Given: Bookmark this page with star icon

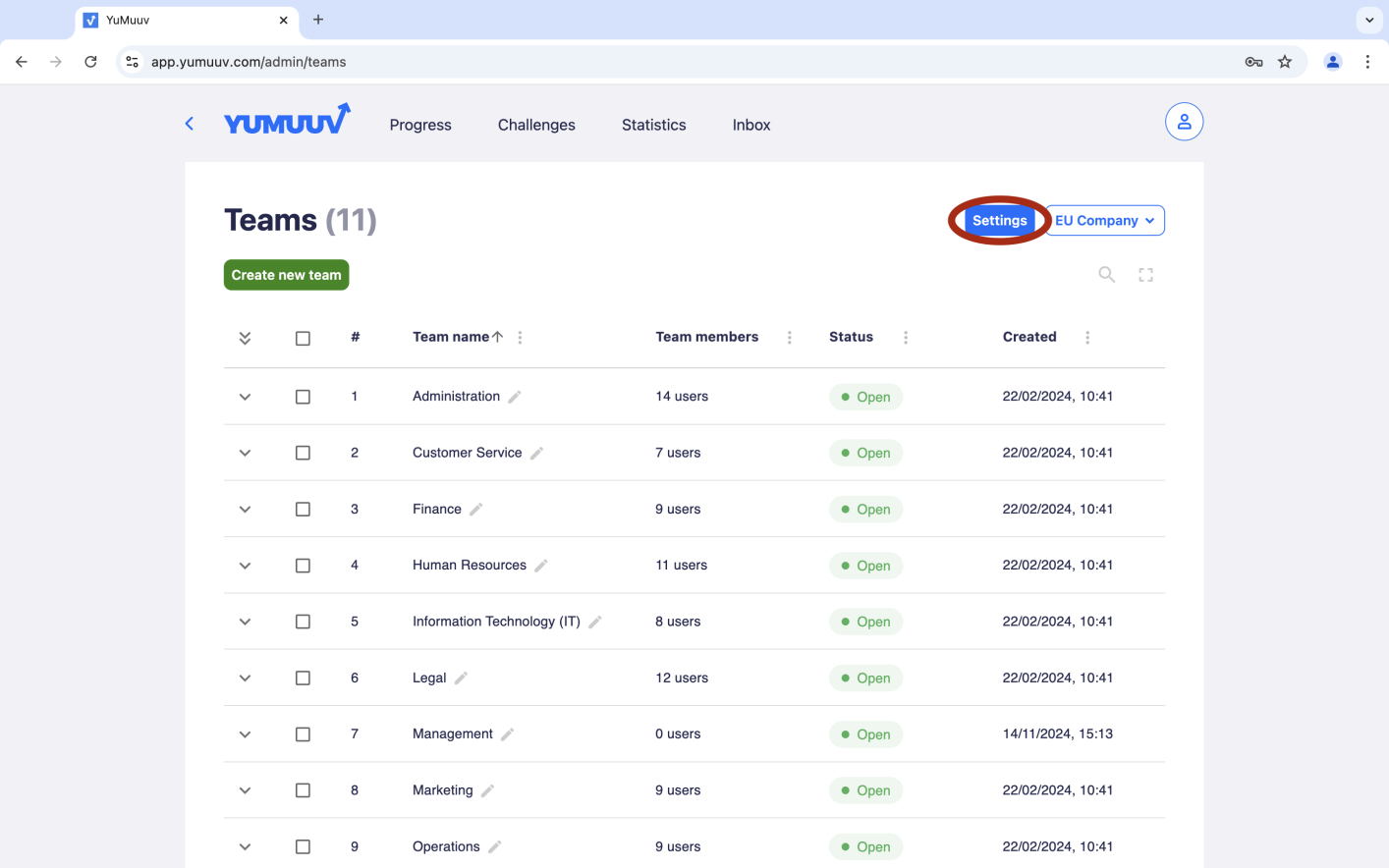Looking at the screenshot, I should coord(1285,62).
